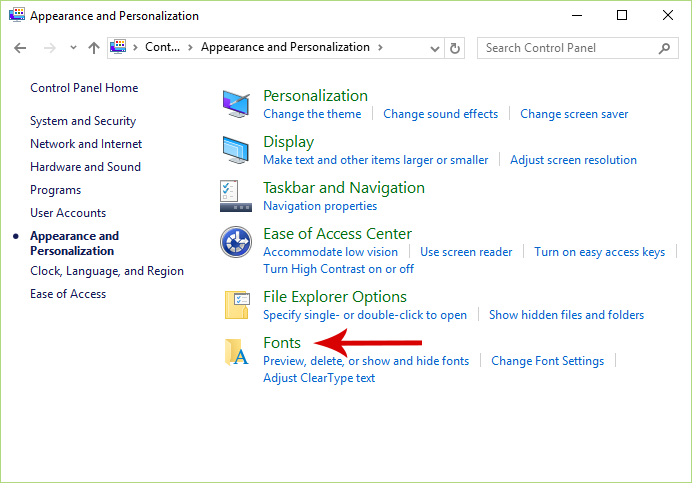Open Adjust screen resolution link
The image size is (692, 483).
coord(573,160)
